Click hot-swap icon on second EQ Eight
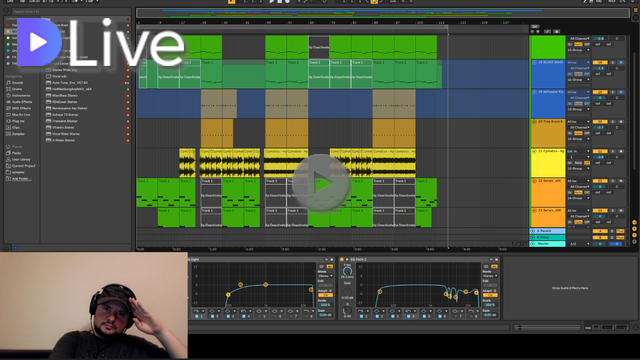The height and width of the screenshot is (360, 640). [491, 260]
